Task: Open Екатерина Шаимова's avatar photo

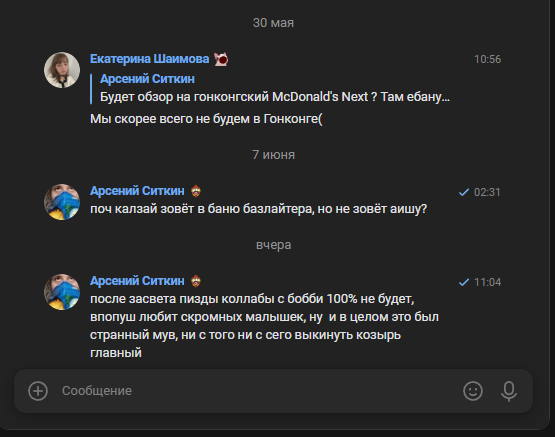Action: point(62,70)
